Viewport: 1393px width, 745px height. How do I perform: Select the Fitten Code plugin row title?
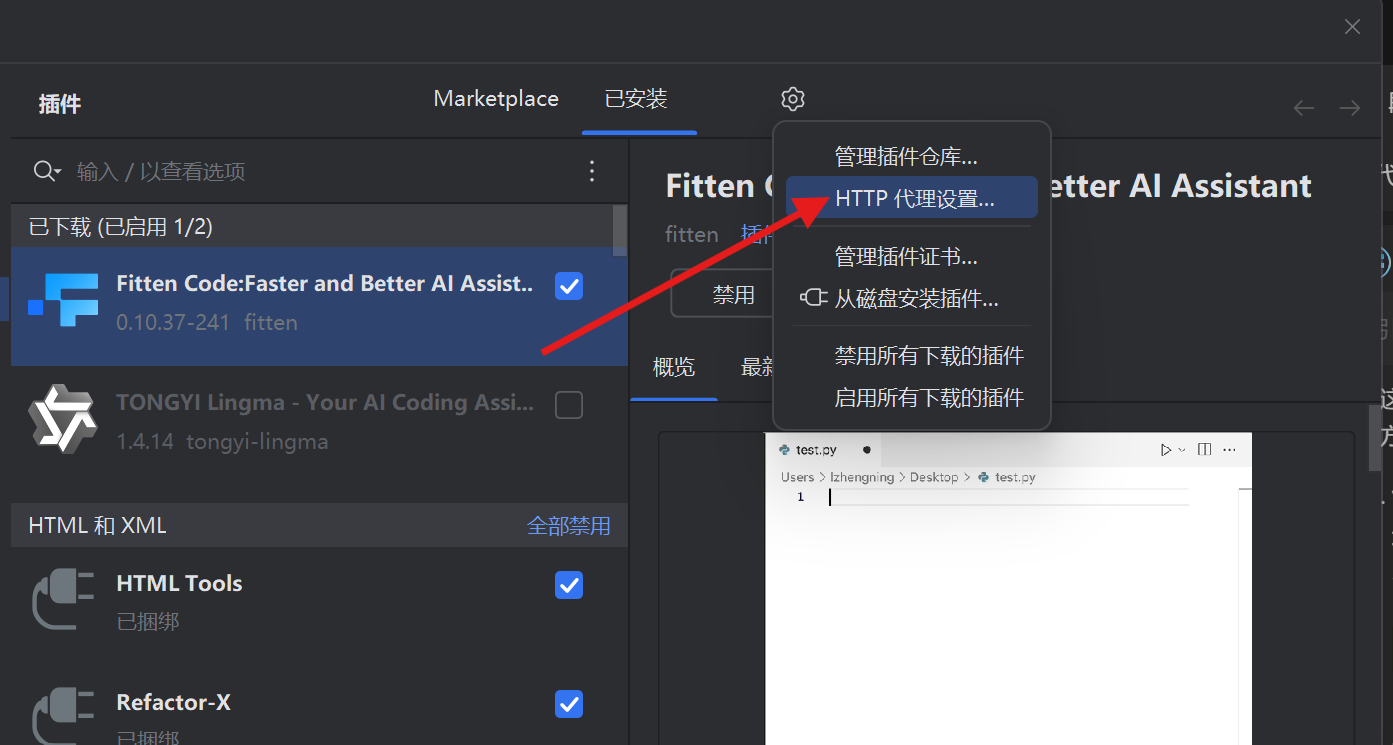click(x=325, y=284)
